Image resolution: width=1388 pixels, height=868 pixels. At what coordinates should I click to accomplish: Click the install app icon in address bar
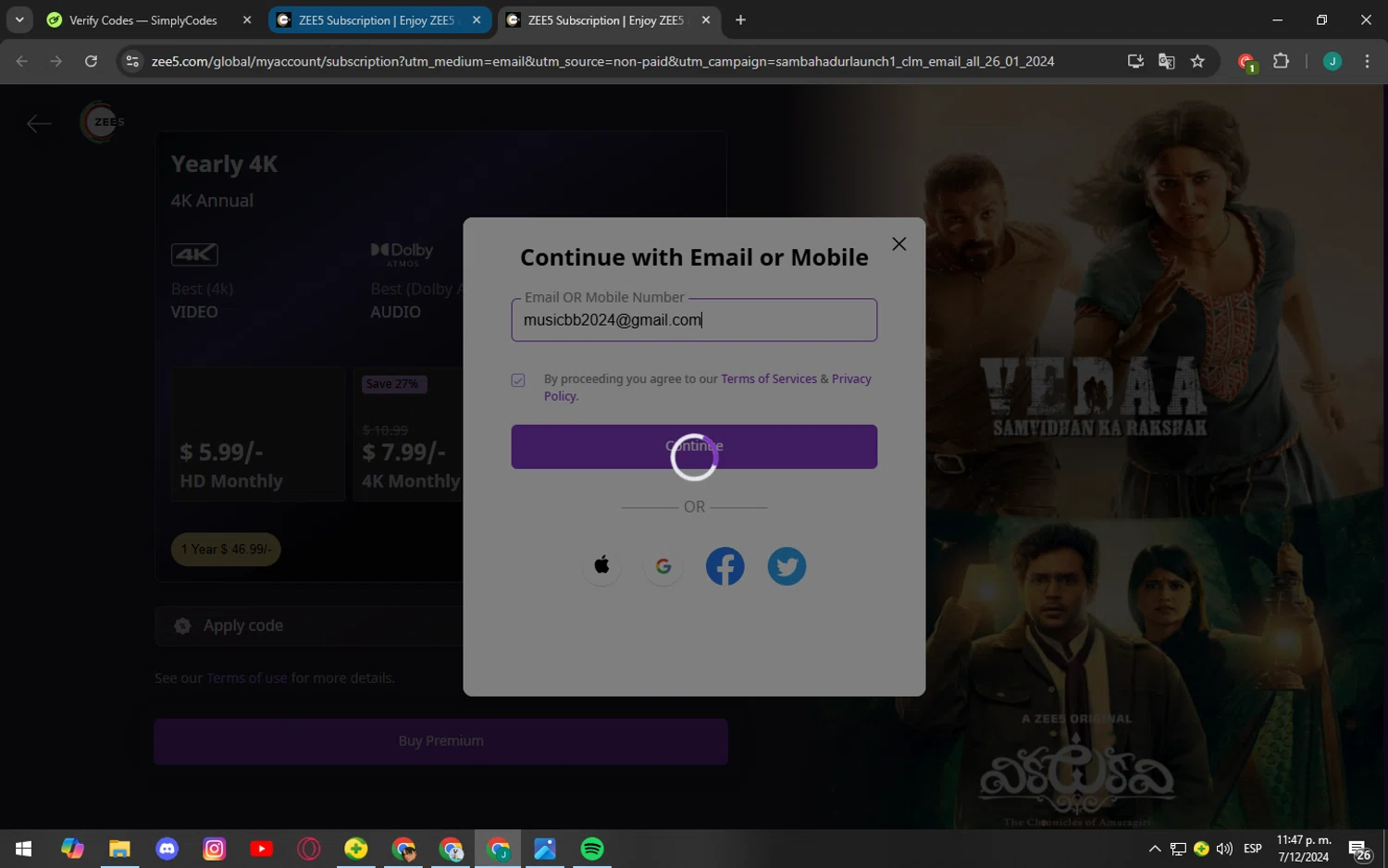click(x=1135, y=61)
